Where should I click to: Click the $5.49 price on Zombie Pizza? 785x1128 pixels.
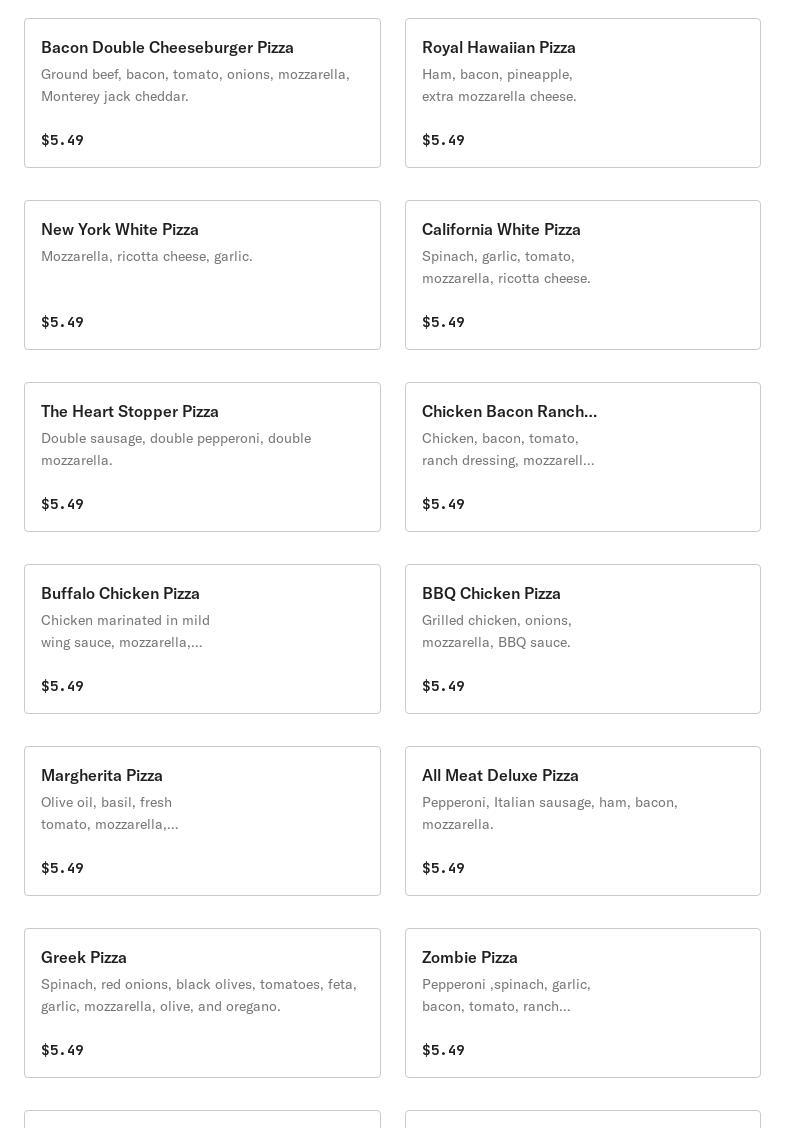[x=443, y=1050]
